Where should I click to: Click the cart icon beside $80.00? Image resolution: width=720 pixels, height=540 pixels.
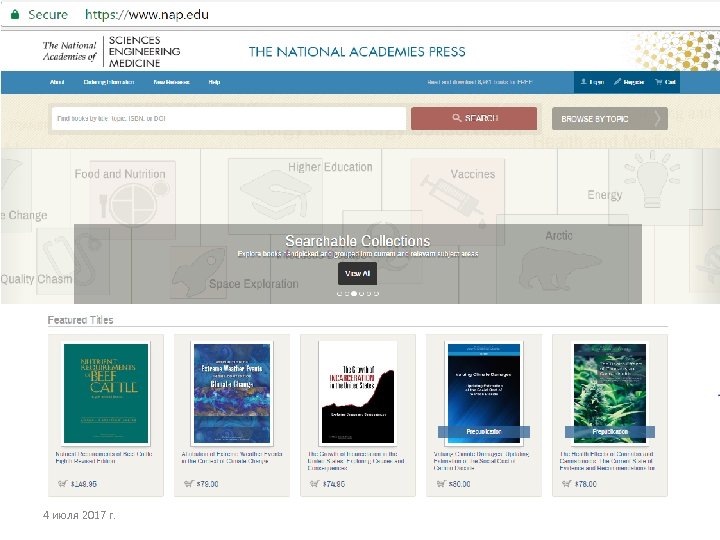[441, 484]
